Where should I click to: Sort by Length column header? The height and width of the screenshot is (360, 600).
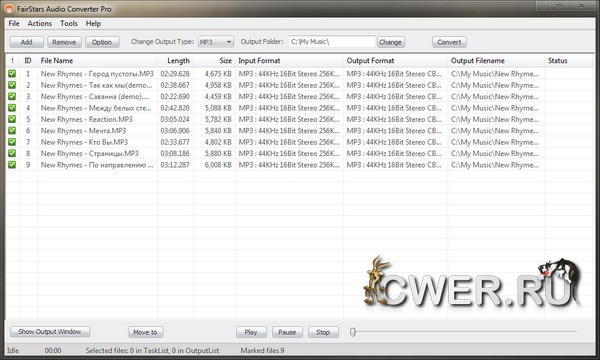[175, 60]
